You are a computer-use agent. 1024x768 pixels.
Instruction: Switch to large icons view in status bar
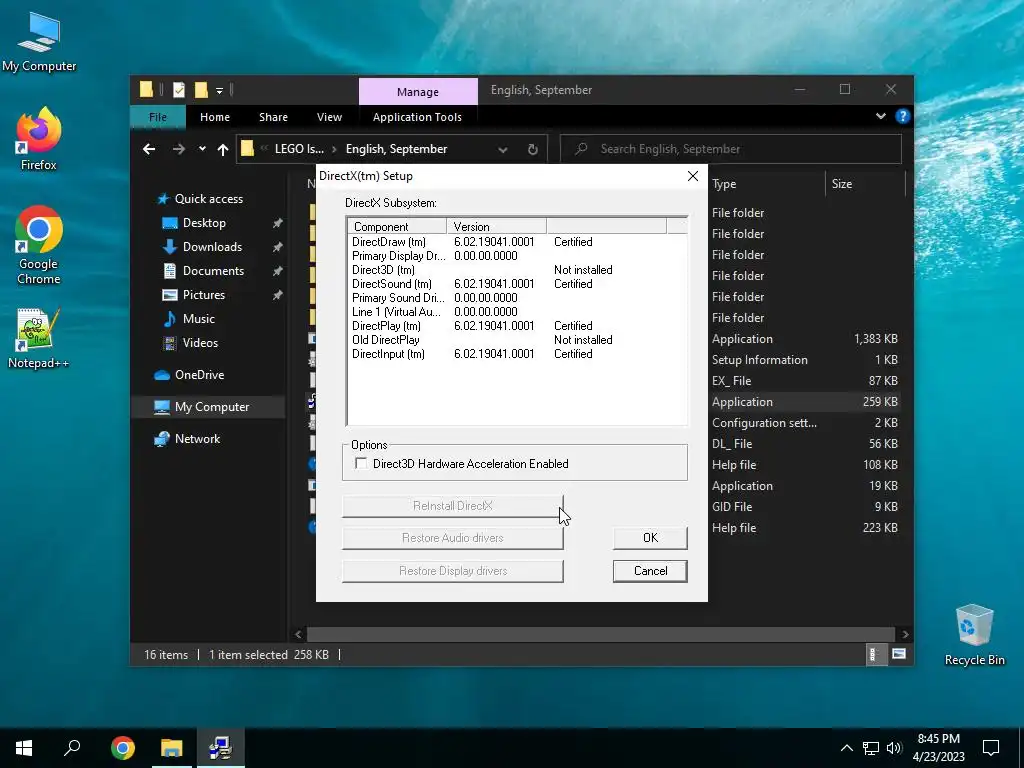[899, 654]
